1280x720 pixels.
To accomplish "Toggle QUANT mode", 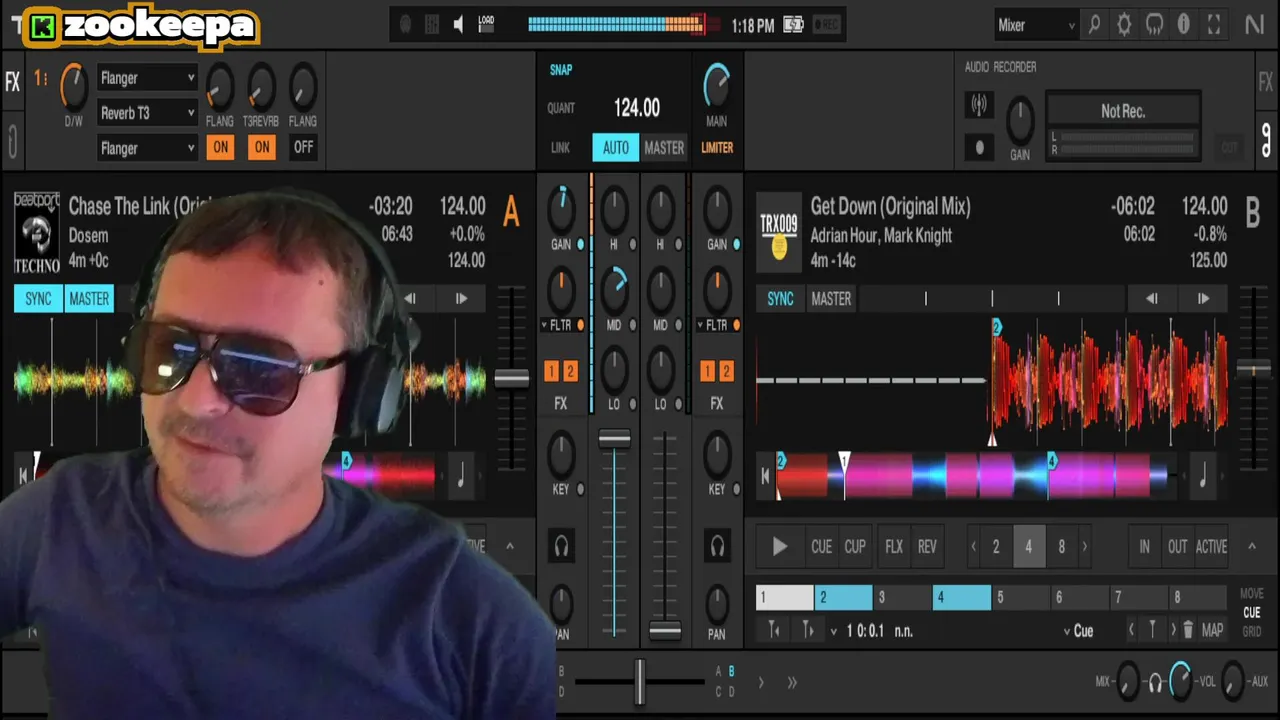I will [561, 108].
